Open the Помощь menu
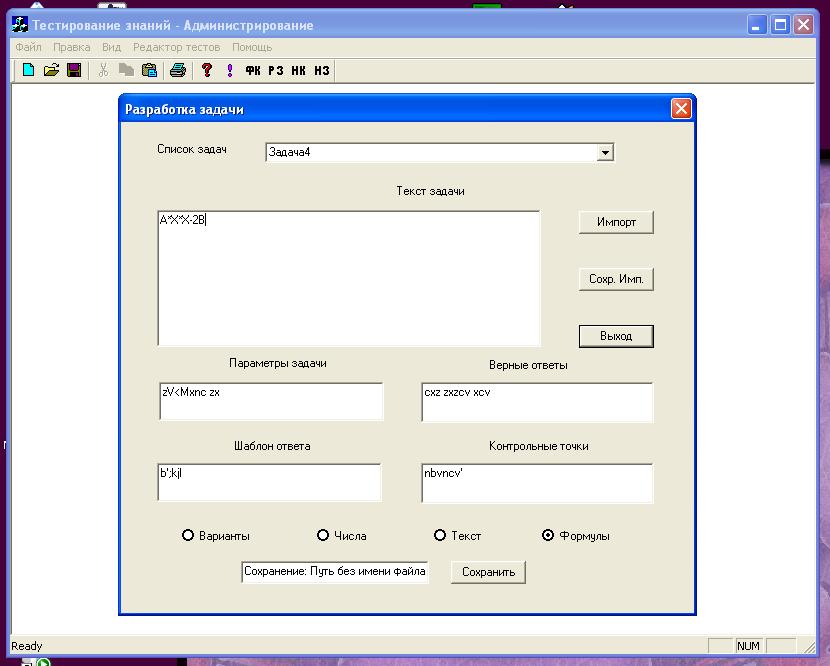 tap(252, 47)
